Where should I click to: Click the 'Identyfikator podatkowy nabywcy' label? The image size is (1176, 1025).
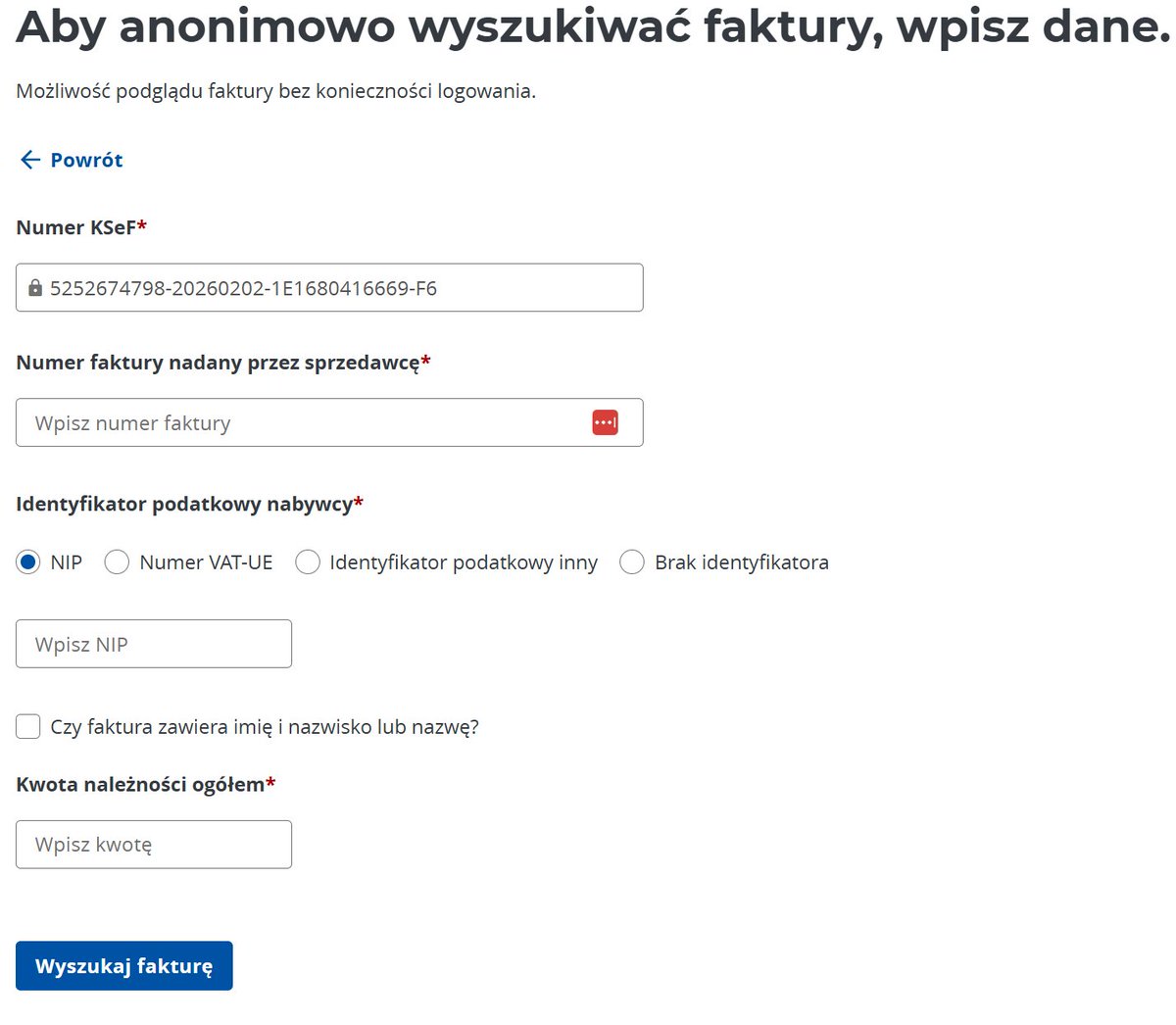point(189,504)
